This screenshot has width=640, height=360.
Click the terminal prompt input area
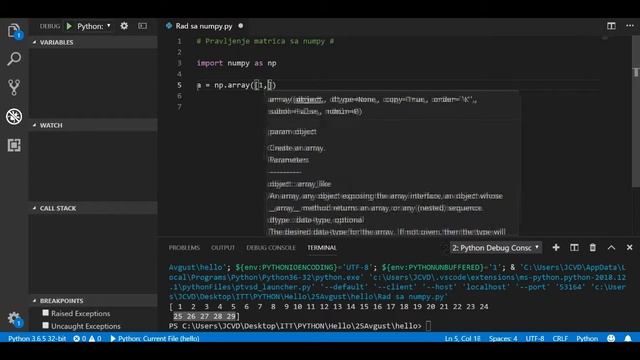click(x=428, y=326)
